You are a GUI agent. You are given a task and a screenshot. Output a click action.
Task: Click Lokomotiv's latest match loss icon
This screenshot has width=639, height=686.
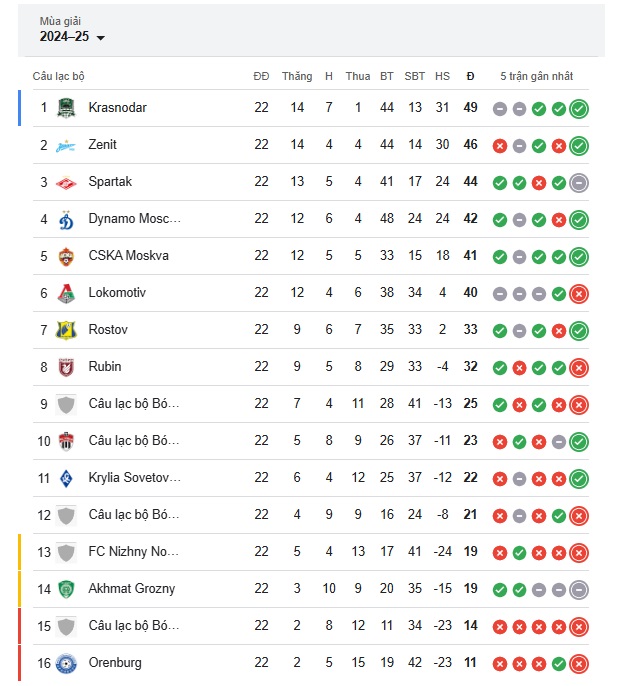(x=579, y=294)
